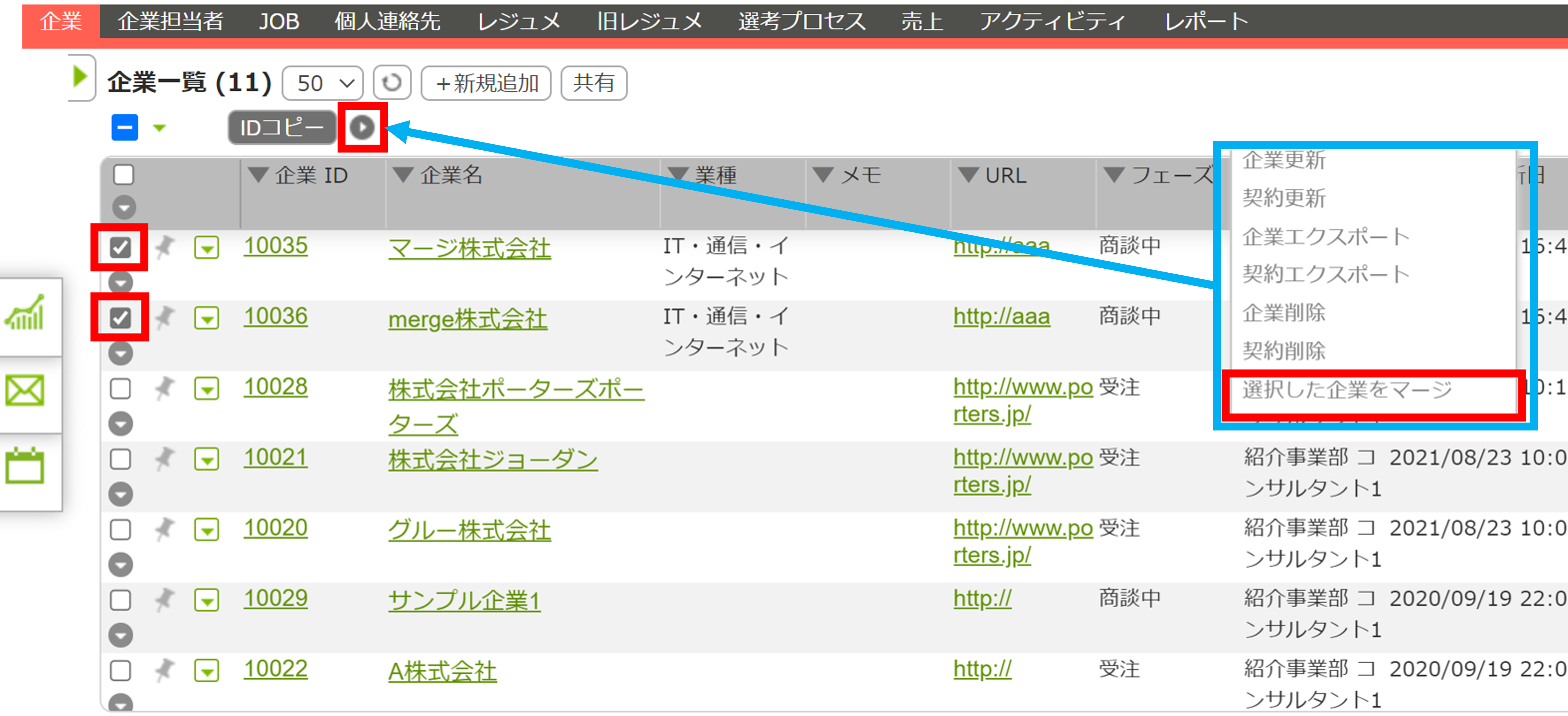This screenshot has width=1568, height=716.
Task: Uncheck the checkbox for company 10036
Action: point(120,318)
